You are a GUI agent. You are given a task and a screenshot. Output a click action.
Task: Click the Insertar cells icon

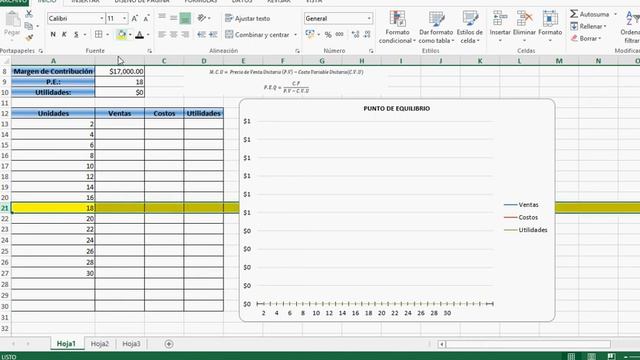pos(500,19)
